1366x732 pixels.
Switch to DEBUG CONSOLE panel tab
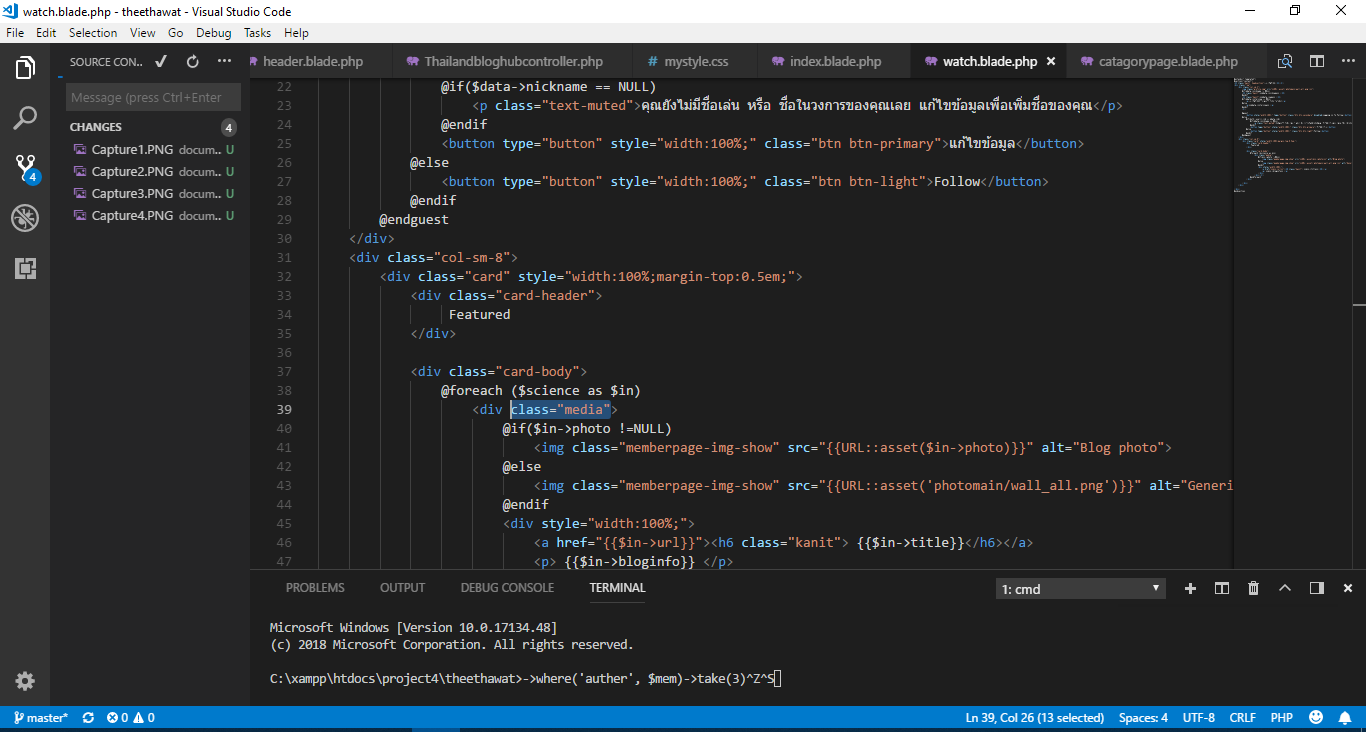[x=507, y=588]
